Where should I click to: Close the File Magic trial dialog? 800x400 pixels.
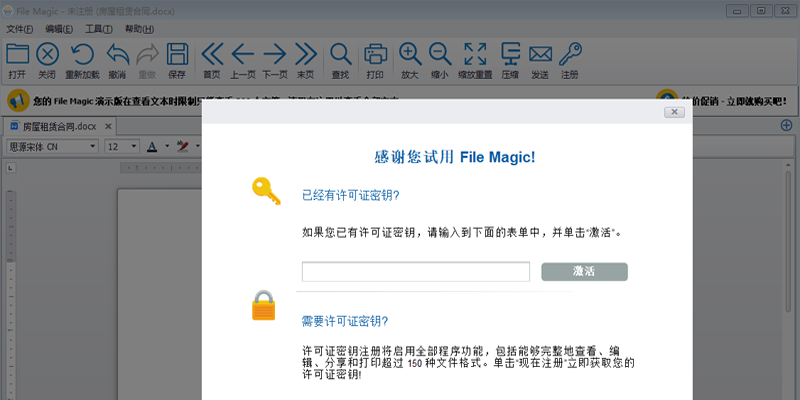pyautogui.click(x=674, y=112)
